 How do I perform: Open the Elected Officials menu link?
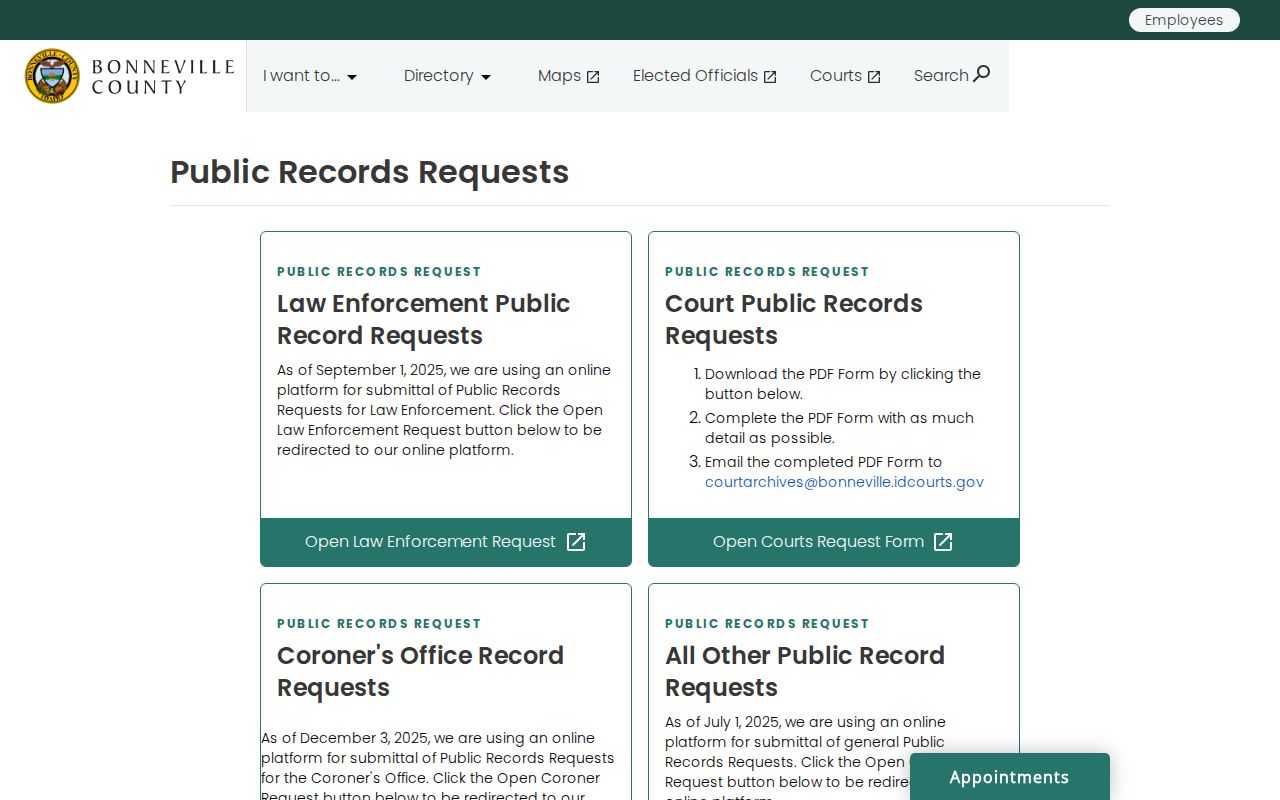705,76
